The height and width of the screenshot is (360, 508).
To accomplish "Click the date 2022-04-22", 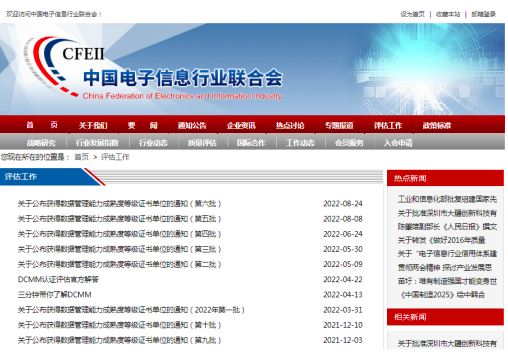I will pos(343,279).
